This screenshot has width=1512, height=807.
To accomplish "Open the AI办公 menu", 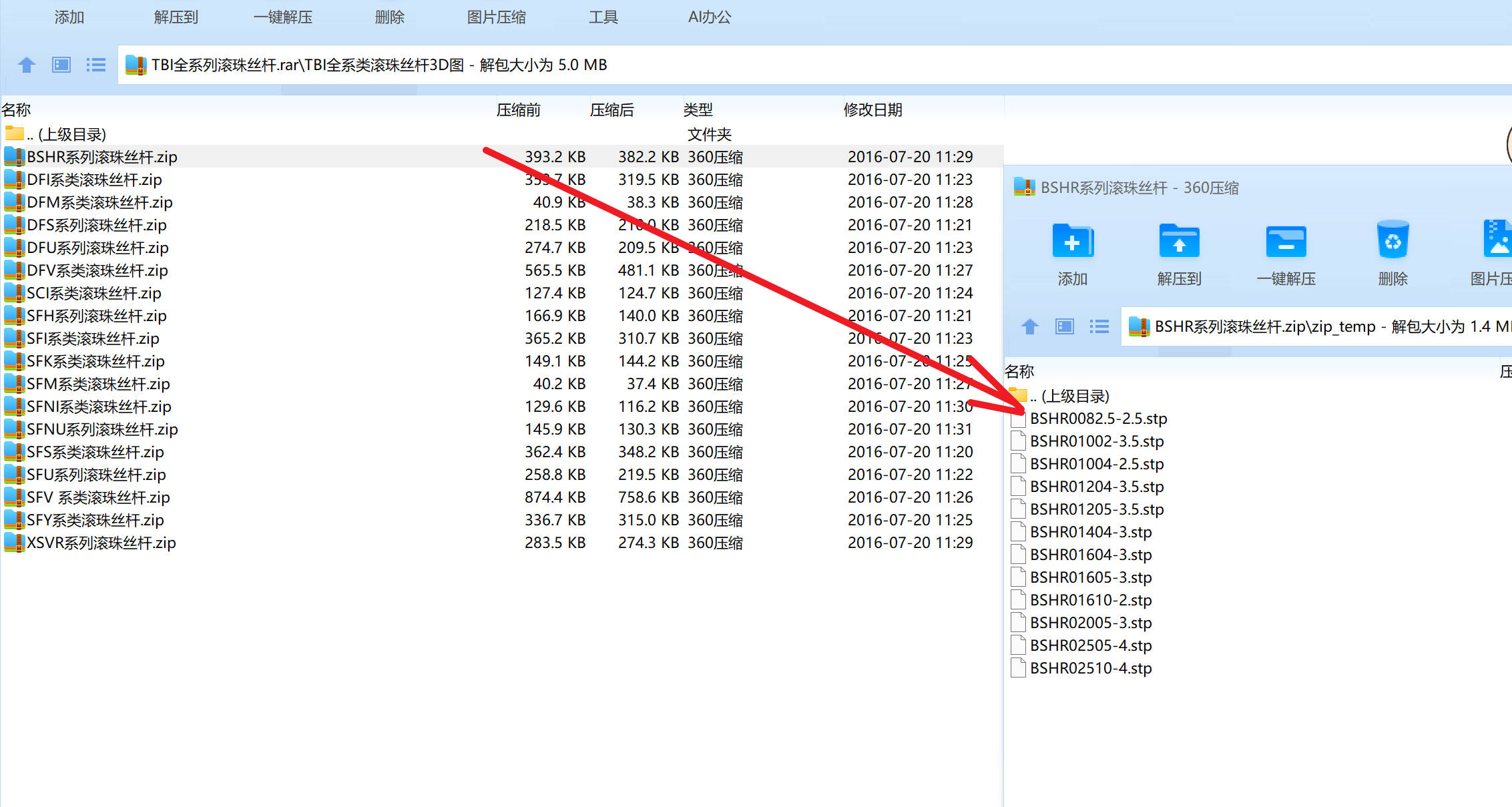I will (x=710, y=17).
